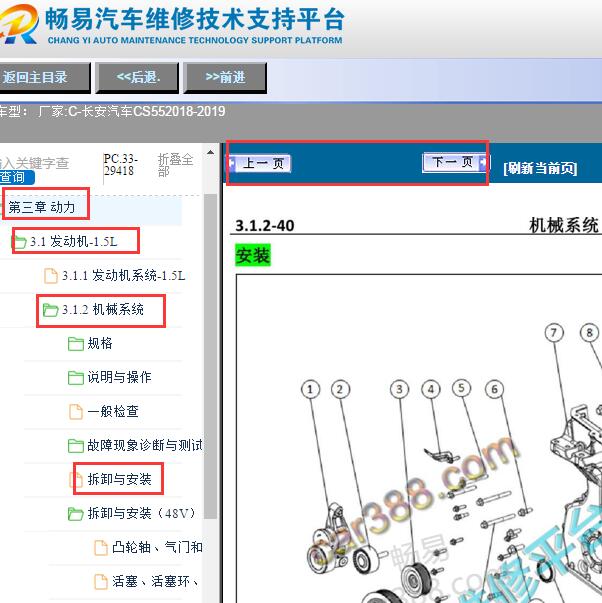Viewport: 602px width, 603px height.
Task: Select 第三章 动力 chapter node
Action: click(42, 207)
